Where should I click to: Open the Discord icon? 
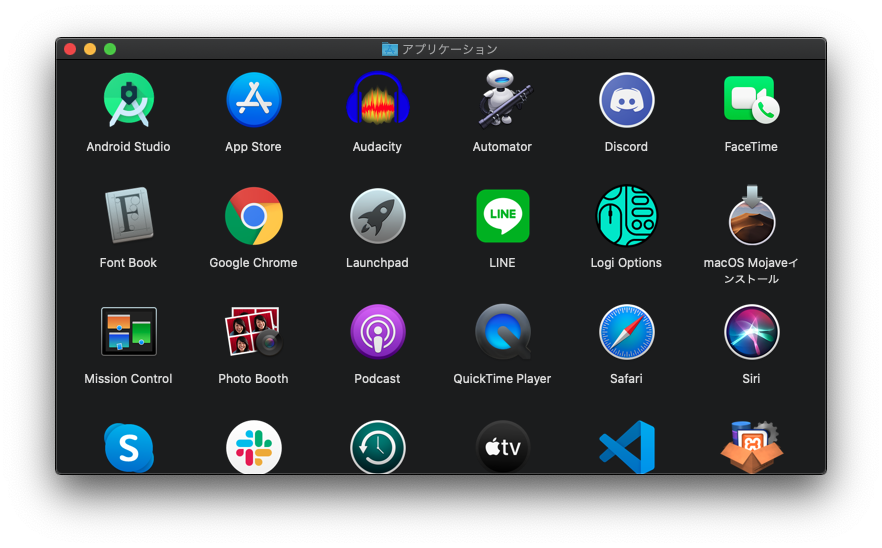pyautogui.click(x=627, y=100)
